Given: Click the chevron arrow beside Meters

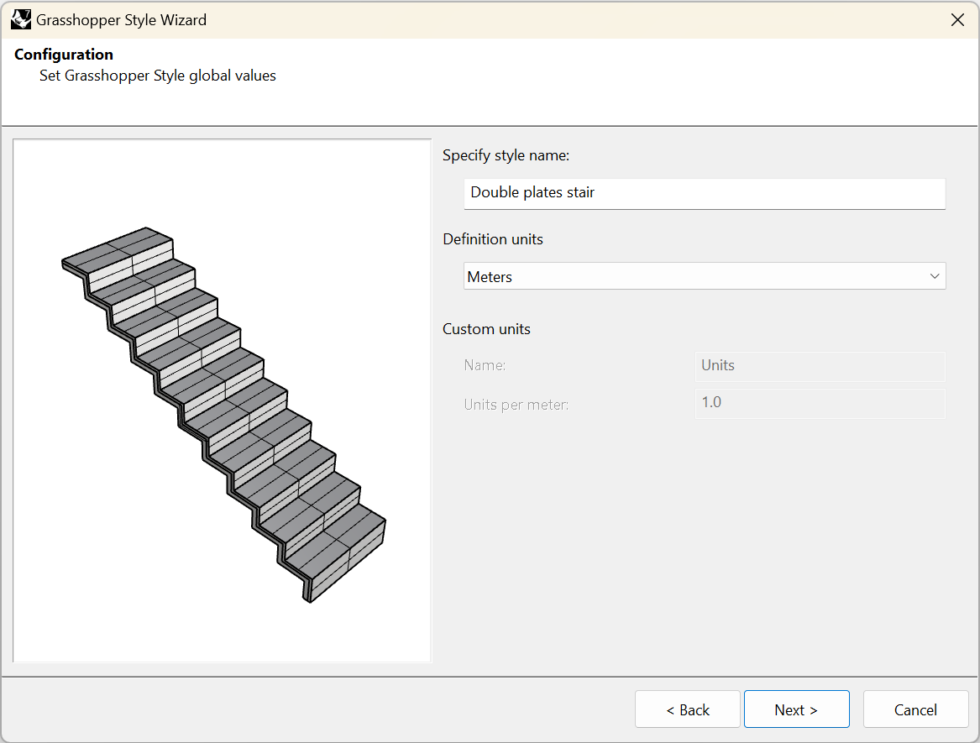Looking at the screenshot, I should pyautogui.click(x=934, y=275).
